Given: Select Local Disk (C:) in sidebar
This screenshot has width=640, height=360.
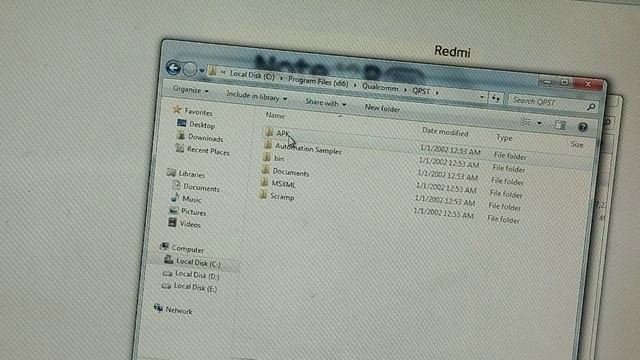Looking at the screenshot, I should pos(193,262).
